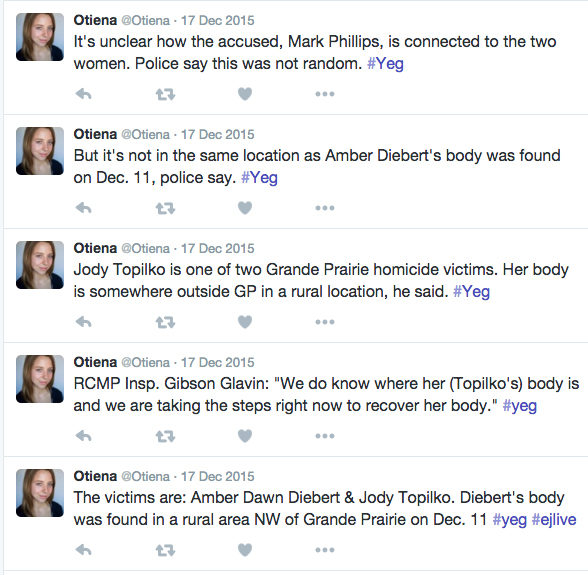Open the 17 Dec 2015 timestamp of Topilko tweet
This screenshot has height=575, width=588.
pos(218,248)
